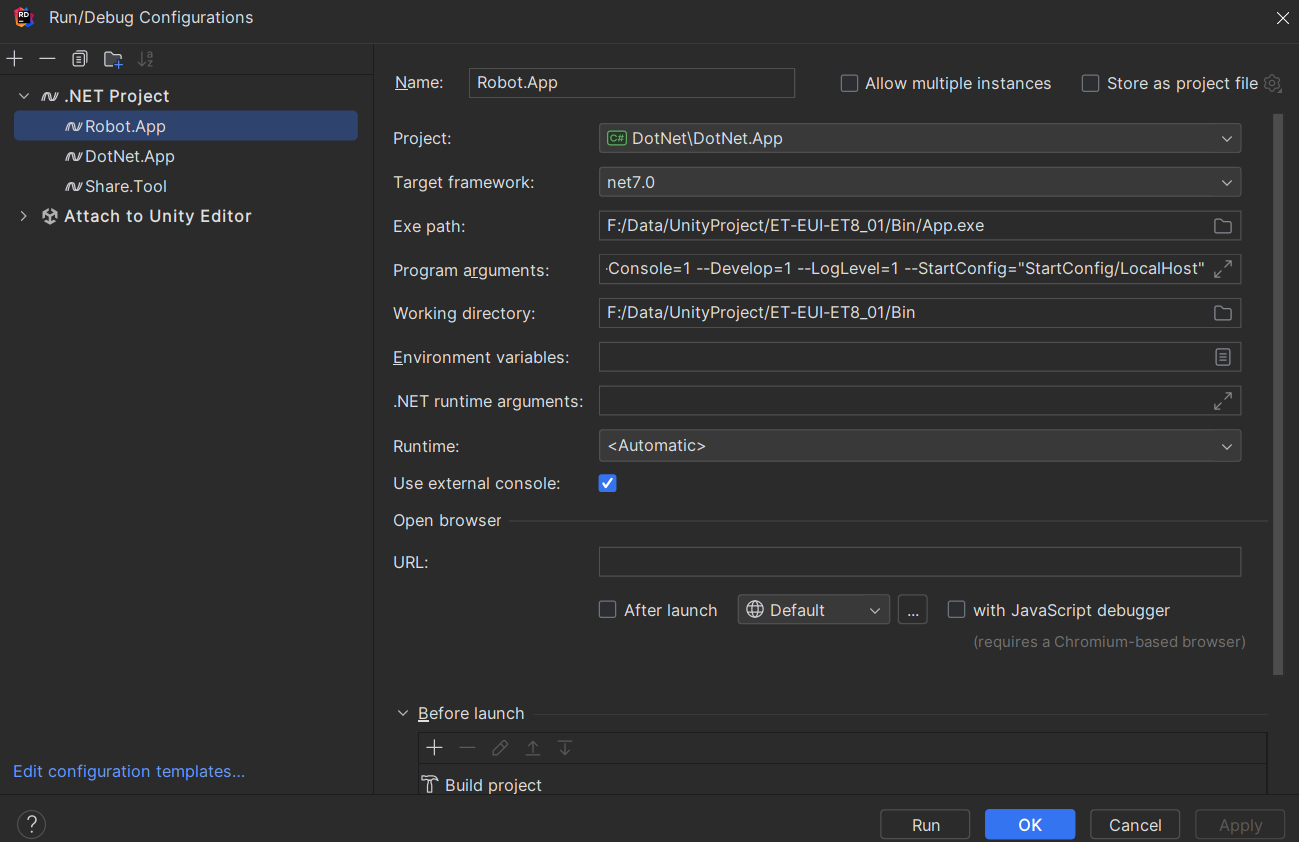Viewport: 1299px width, 842px height.
Task: Create a new configuration folder
Action: [113, 59]
